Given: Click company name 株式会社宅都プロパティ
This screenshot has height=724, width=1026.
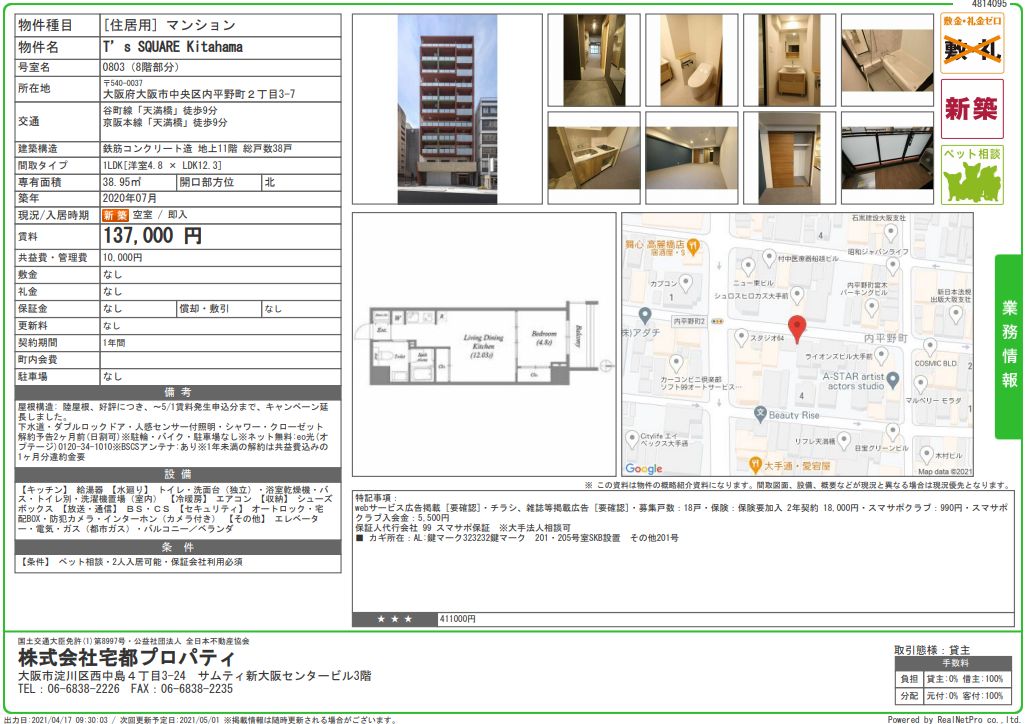Looking at the screenshot, I should coord(126,658).
